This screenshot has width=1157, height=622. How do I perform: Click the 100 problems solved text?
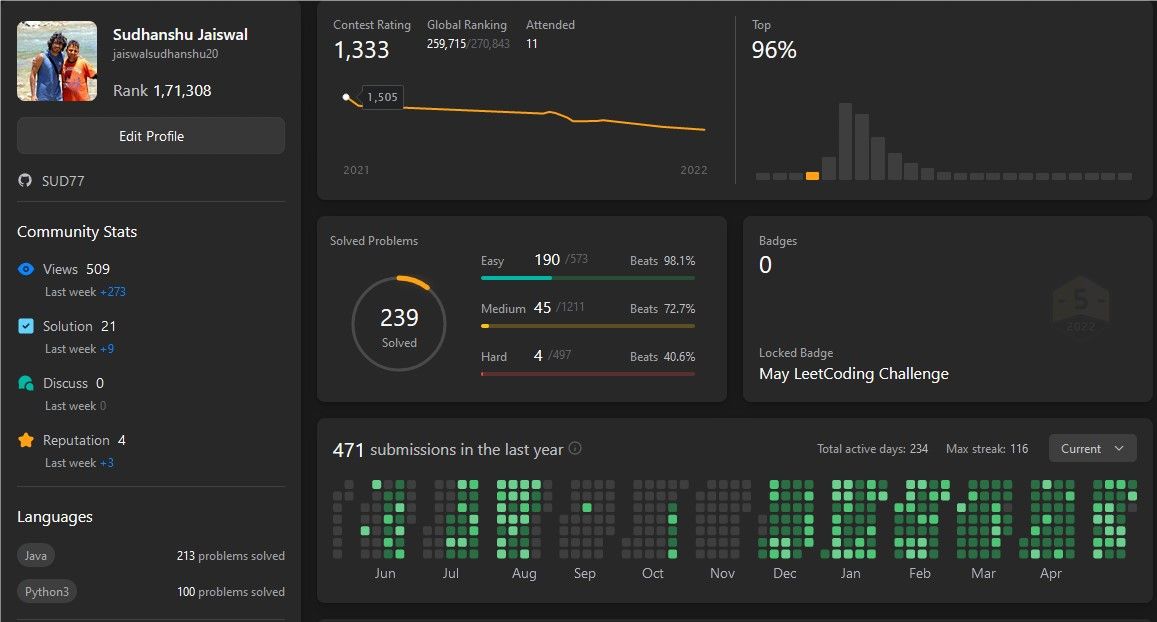[230, 592]
